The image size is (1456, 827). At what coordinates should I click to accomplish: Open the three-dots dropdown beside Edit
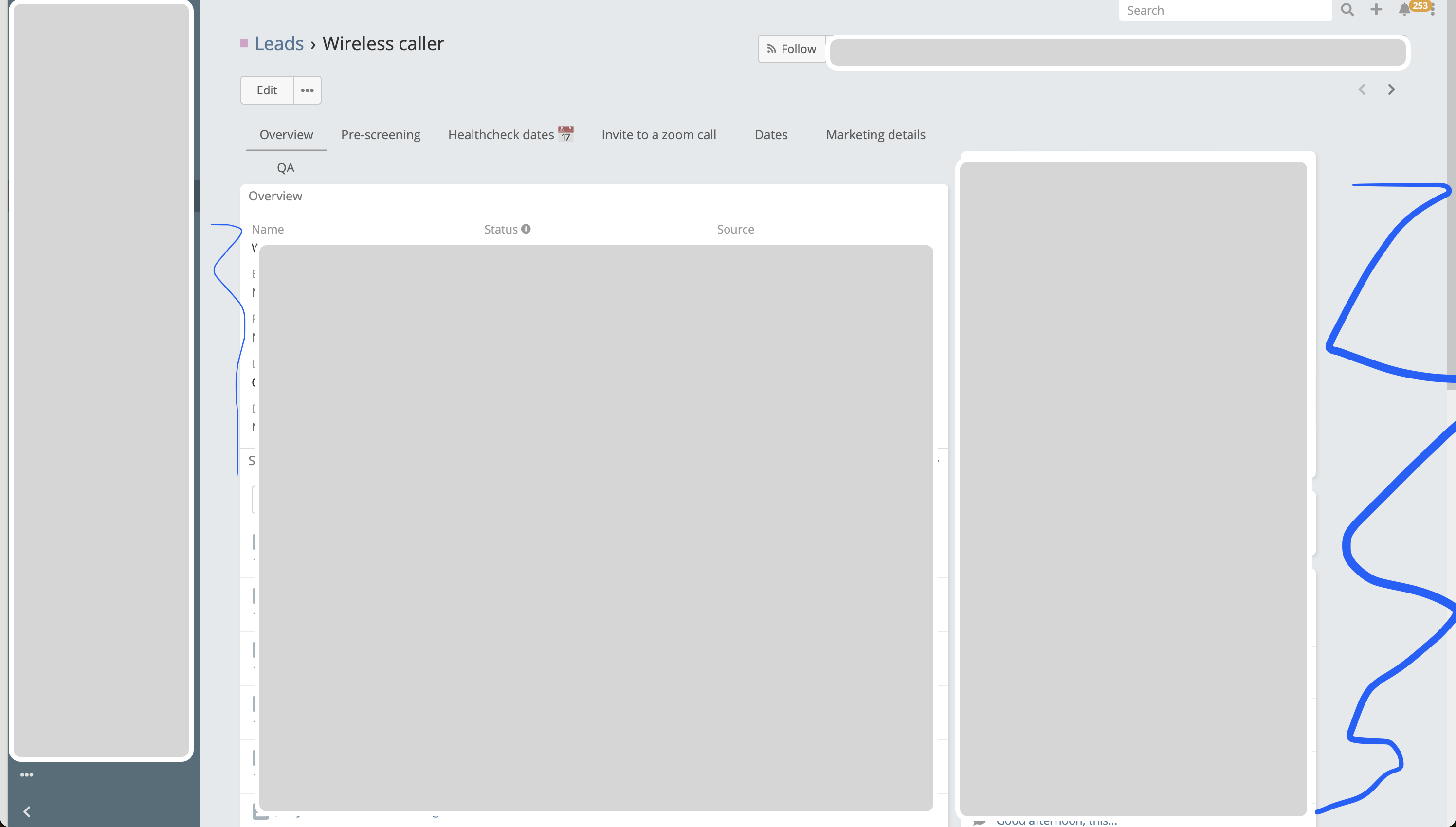[x=308, y=90]
